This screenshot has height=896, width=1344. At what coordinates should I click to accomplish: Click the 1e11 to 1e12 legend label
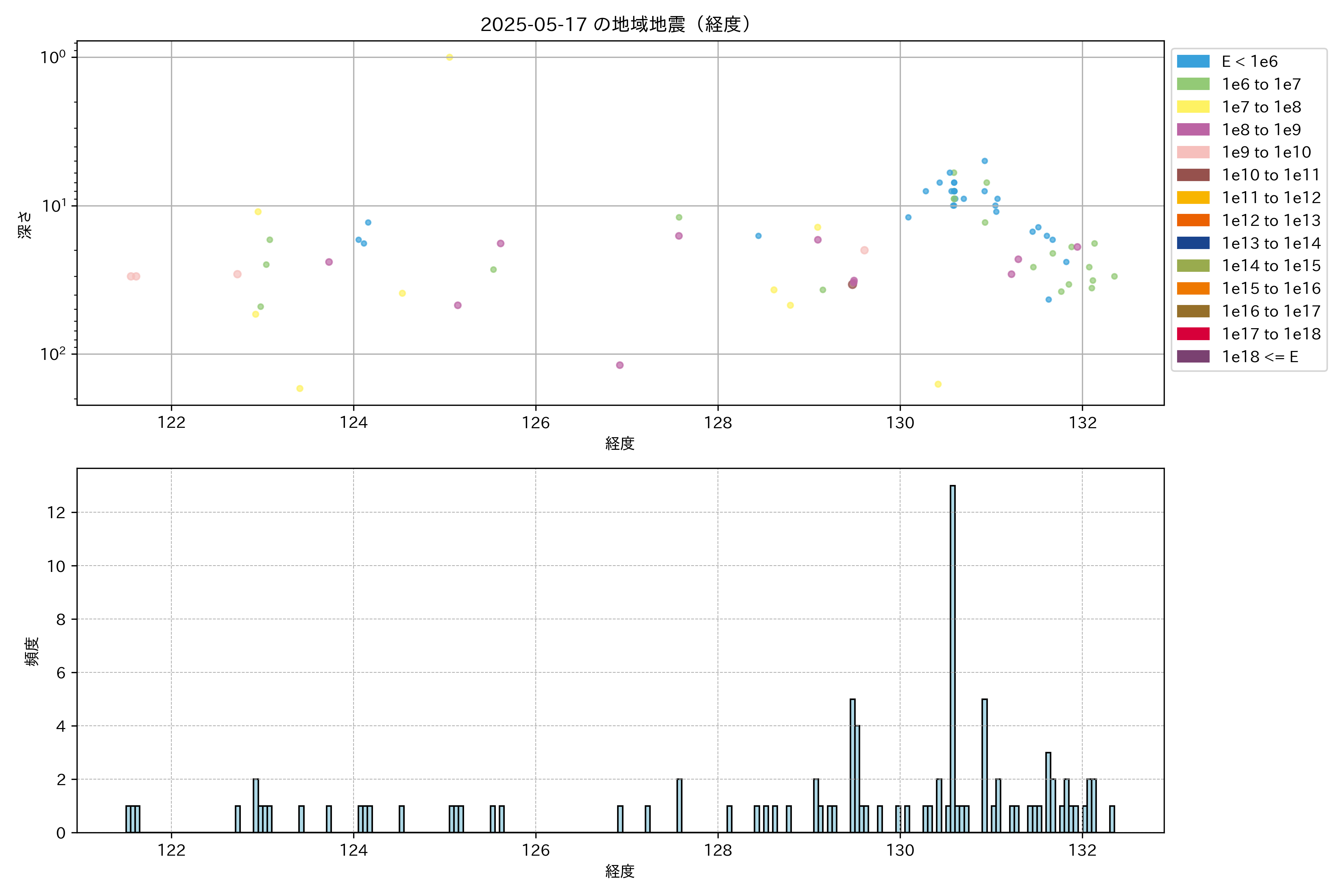1271,198
